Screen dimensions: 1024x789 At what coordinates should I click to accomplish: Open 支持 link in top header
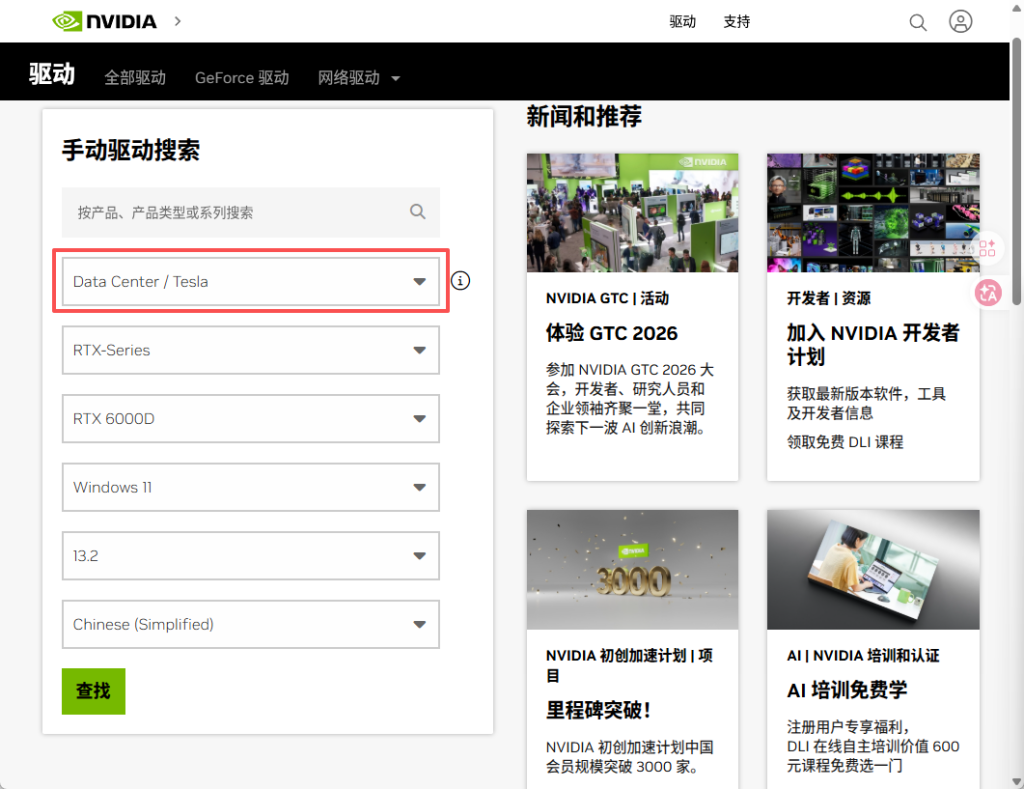click(x=736, y=22)
